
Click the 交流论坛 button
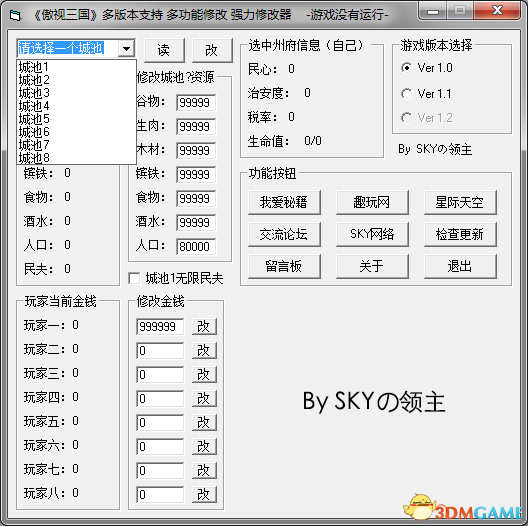(284, 234)
